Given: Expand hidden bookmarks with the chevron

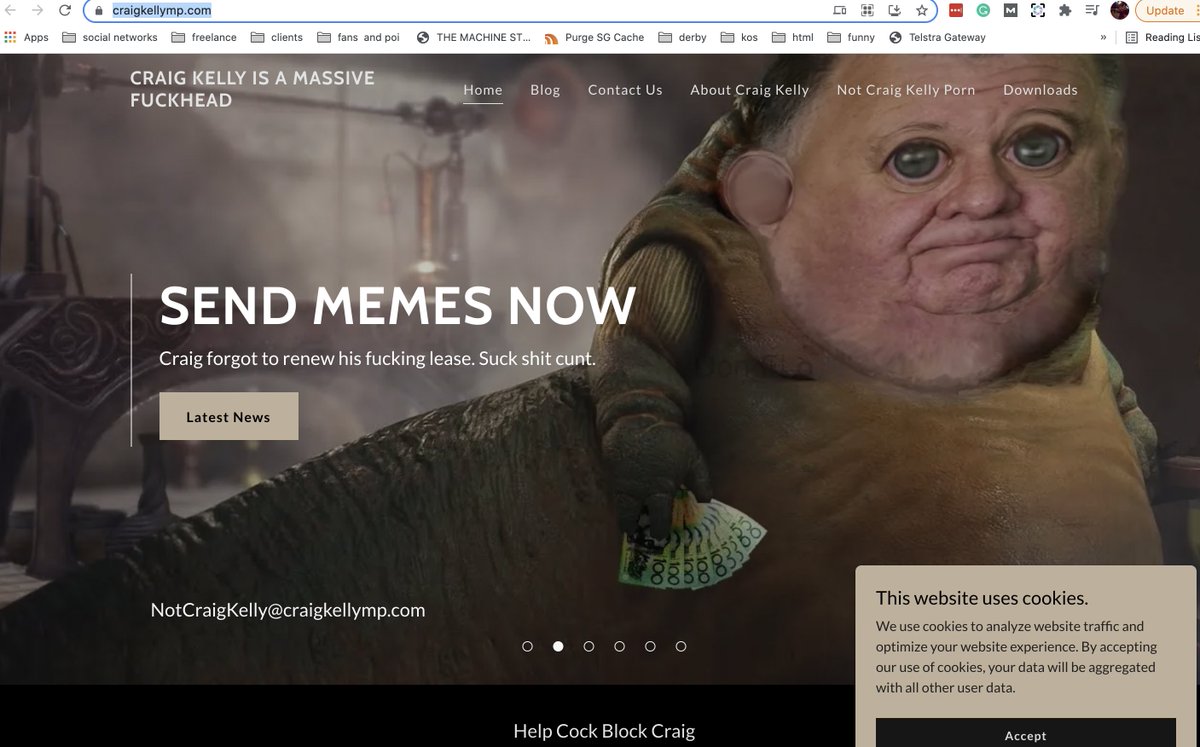Looking at the screenshot, I should coord(1103,37).
